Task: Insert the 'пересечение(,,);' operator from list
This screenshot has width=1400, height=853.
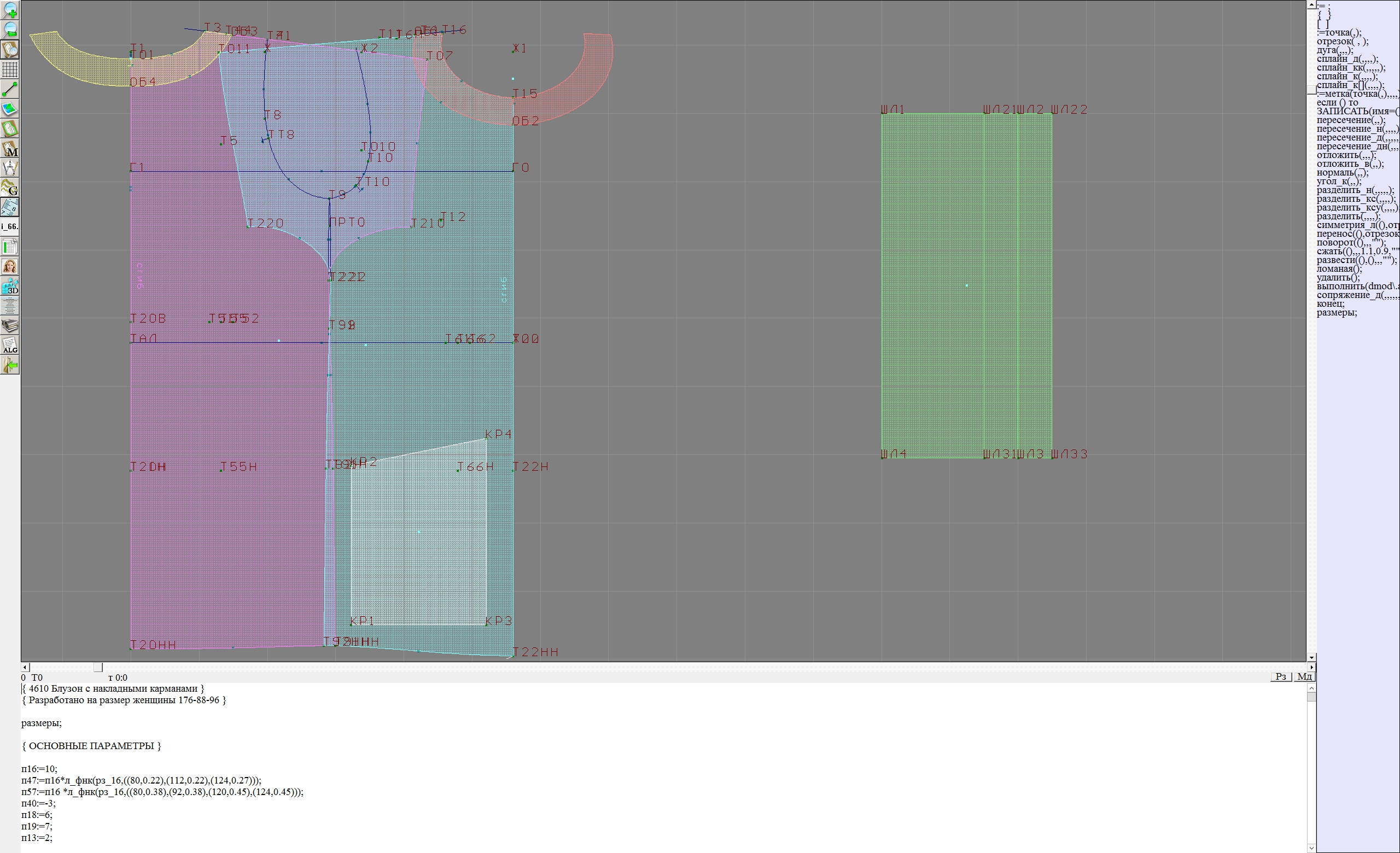Action: (1351, 120)
